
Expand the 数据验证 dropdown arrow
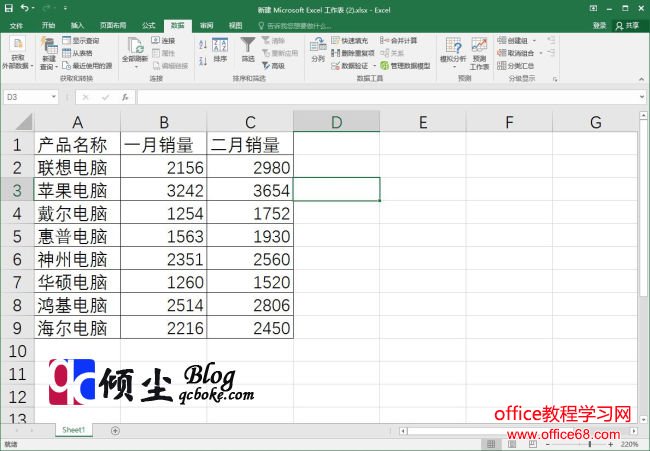point(374,66)
